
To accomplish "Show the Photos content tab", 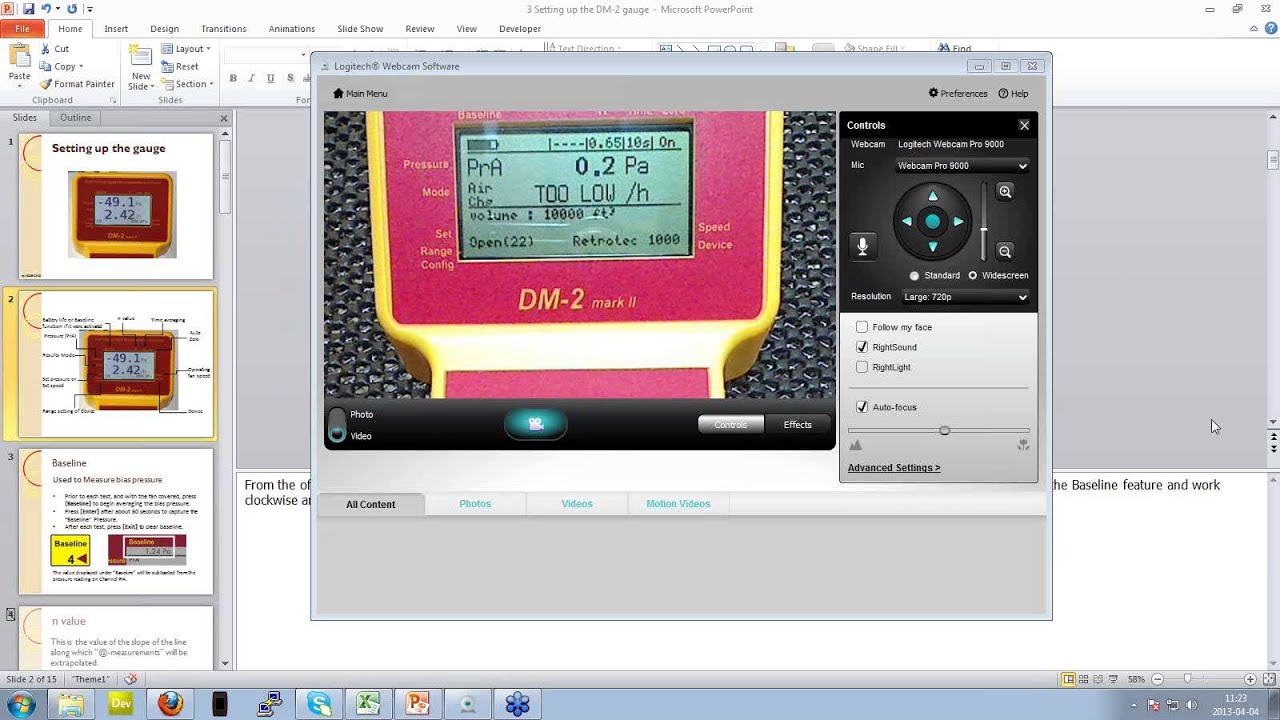I will click(475, 504).
